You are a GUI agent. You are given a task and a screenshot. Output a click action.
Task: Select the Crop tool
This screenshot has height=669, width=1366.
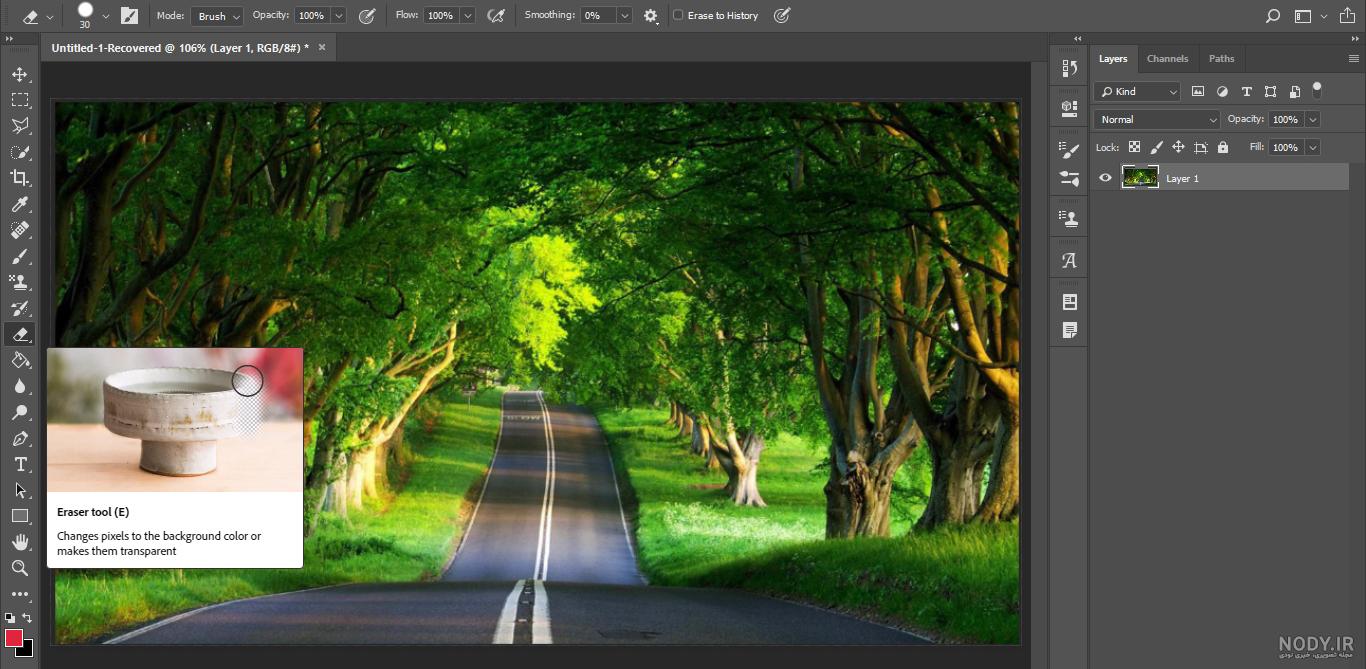(x=20, y=178)
